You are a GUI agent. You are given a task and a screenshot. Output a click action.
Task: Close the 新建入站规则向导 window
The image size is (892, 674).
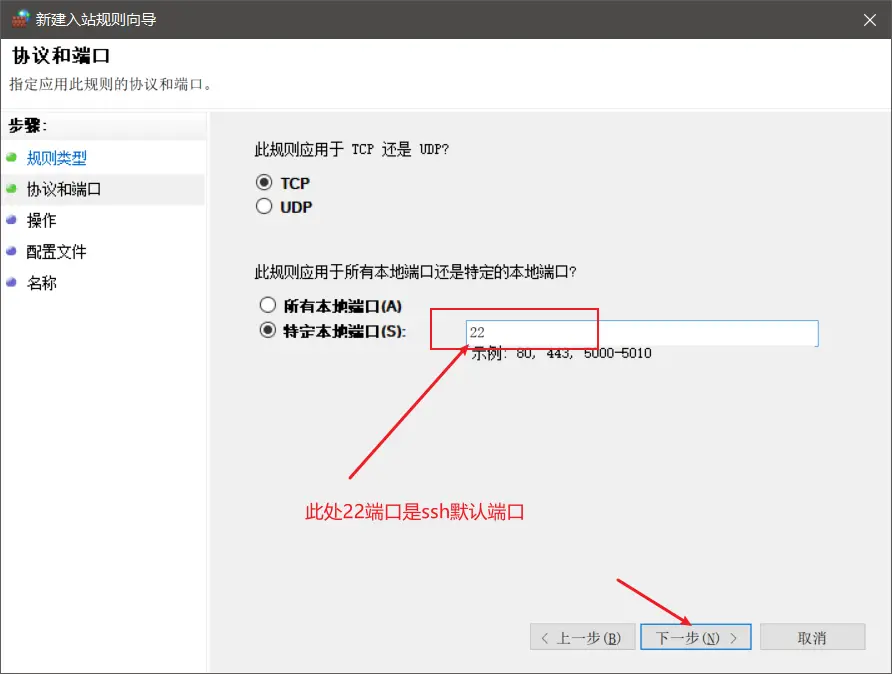coord(869,20)
